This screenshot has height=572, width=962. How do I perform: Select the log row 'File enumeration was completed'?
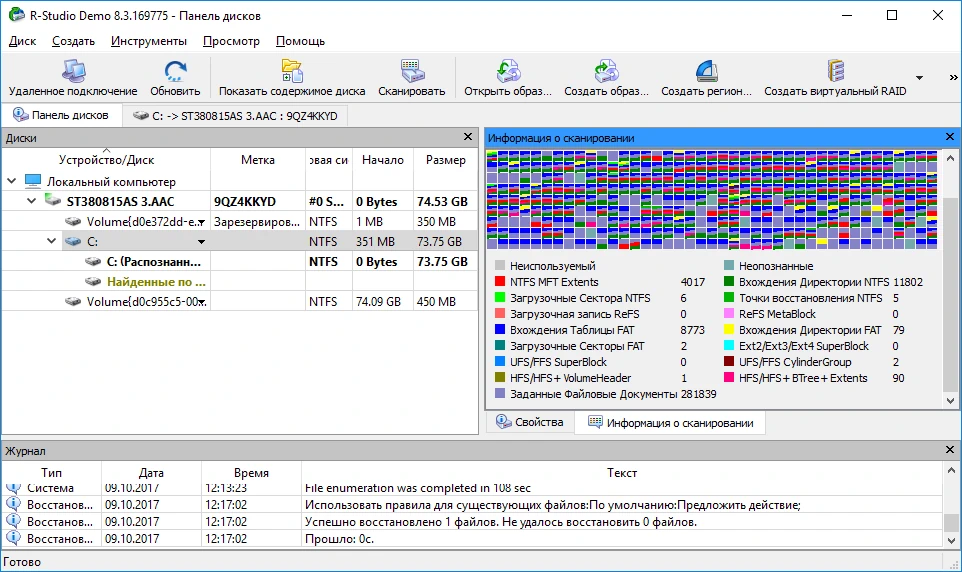click(472, 489)
